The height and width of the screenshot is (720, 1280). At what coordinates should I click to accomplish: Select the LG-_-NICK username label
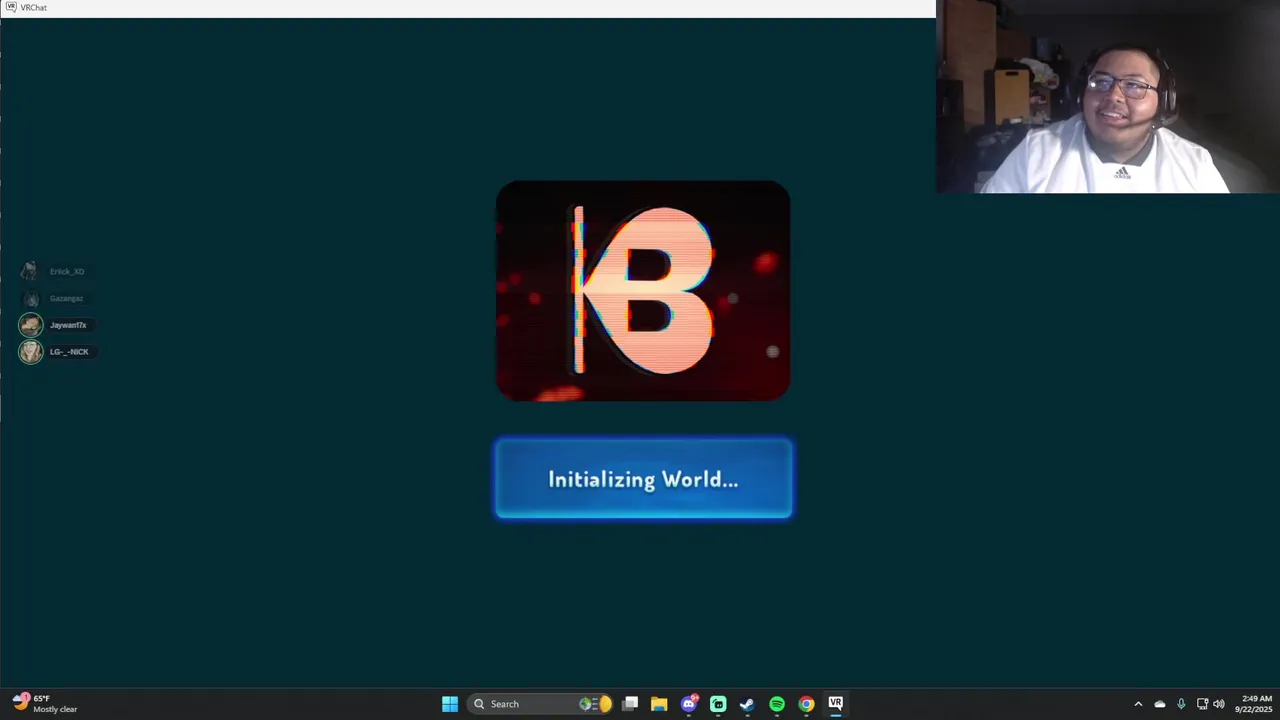[x=69, y=352]
